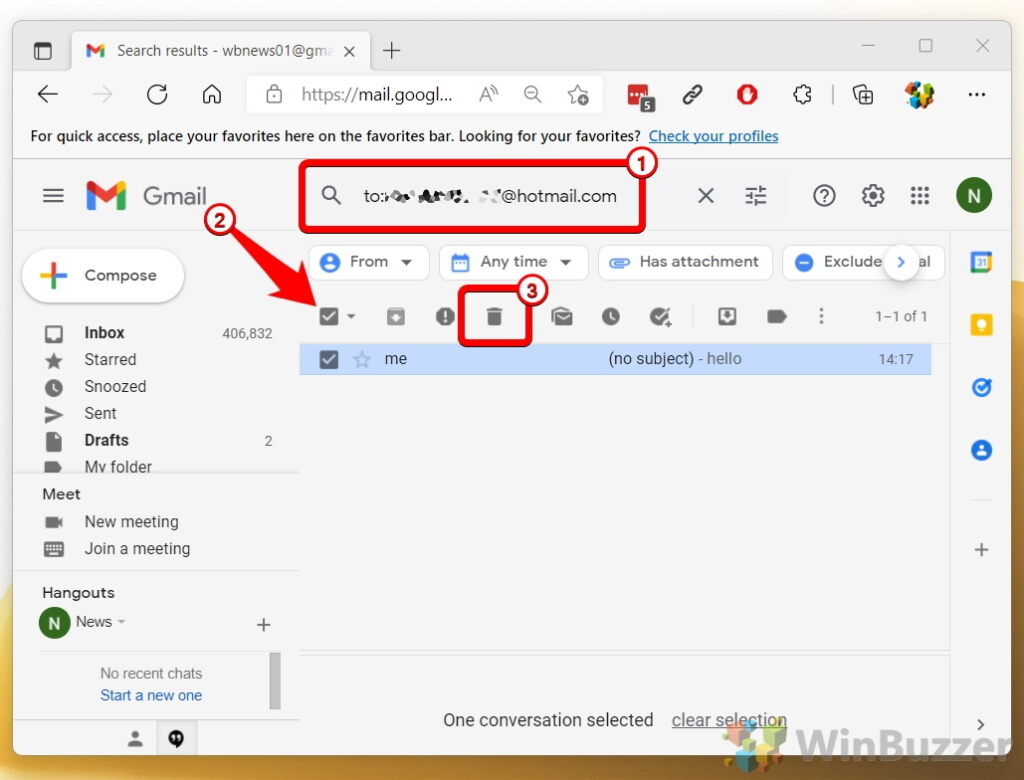Report the selected email as spam
The image size is (1024, 780).
(444, 316)
